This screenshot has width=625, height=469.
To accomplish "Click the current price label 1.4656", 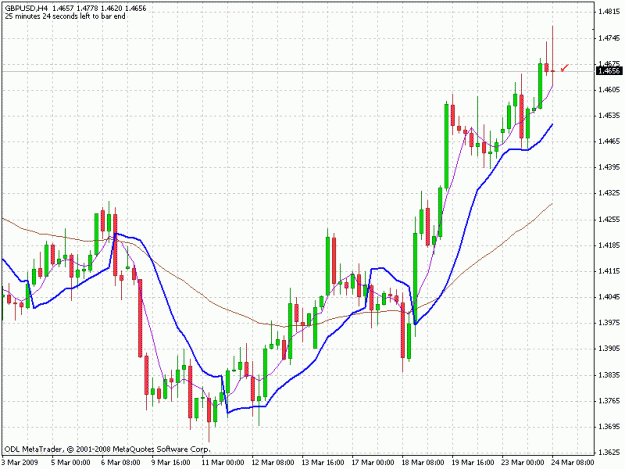I will pos(609,71).
